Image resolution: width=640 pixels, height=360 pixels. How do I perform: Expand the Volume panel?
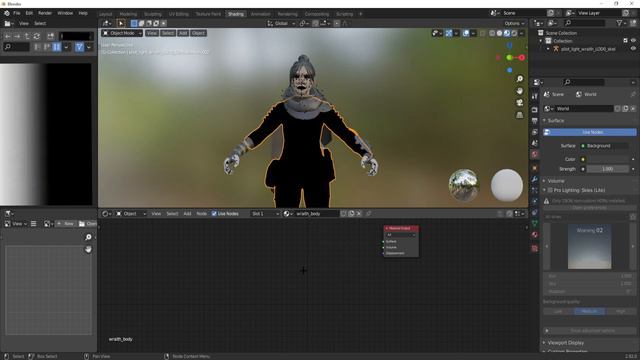(x=556, y=181)
